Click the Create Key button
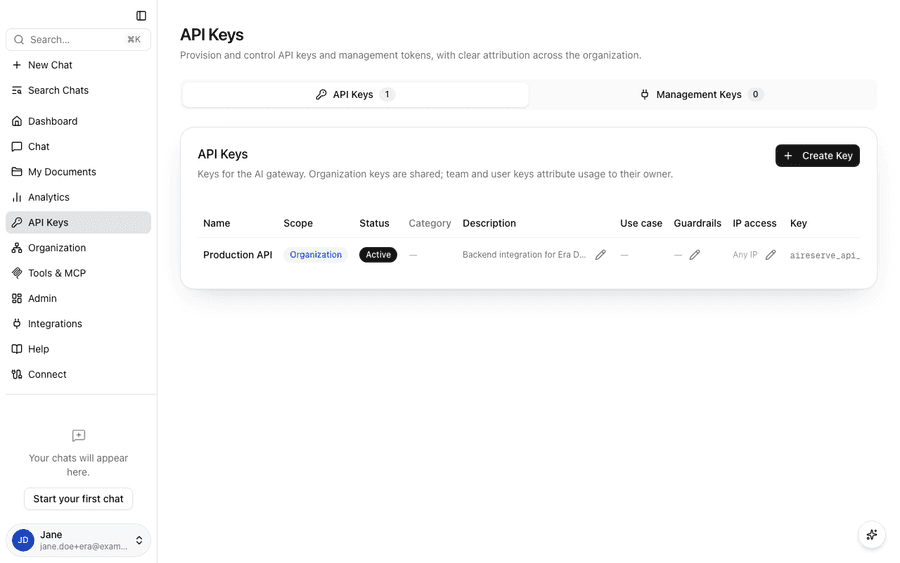Viewport: 900px width, 563px height. (817, 156)
